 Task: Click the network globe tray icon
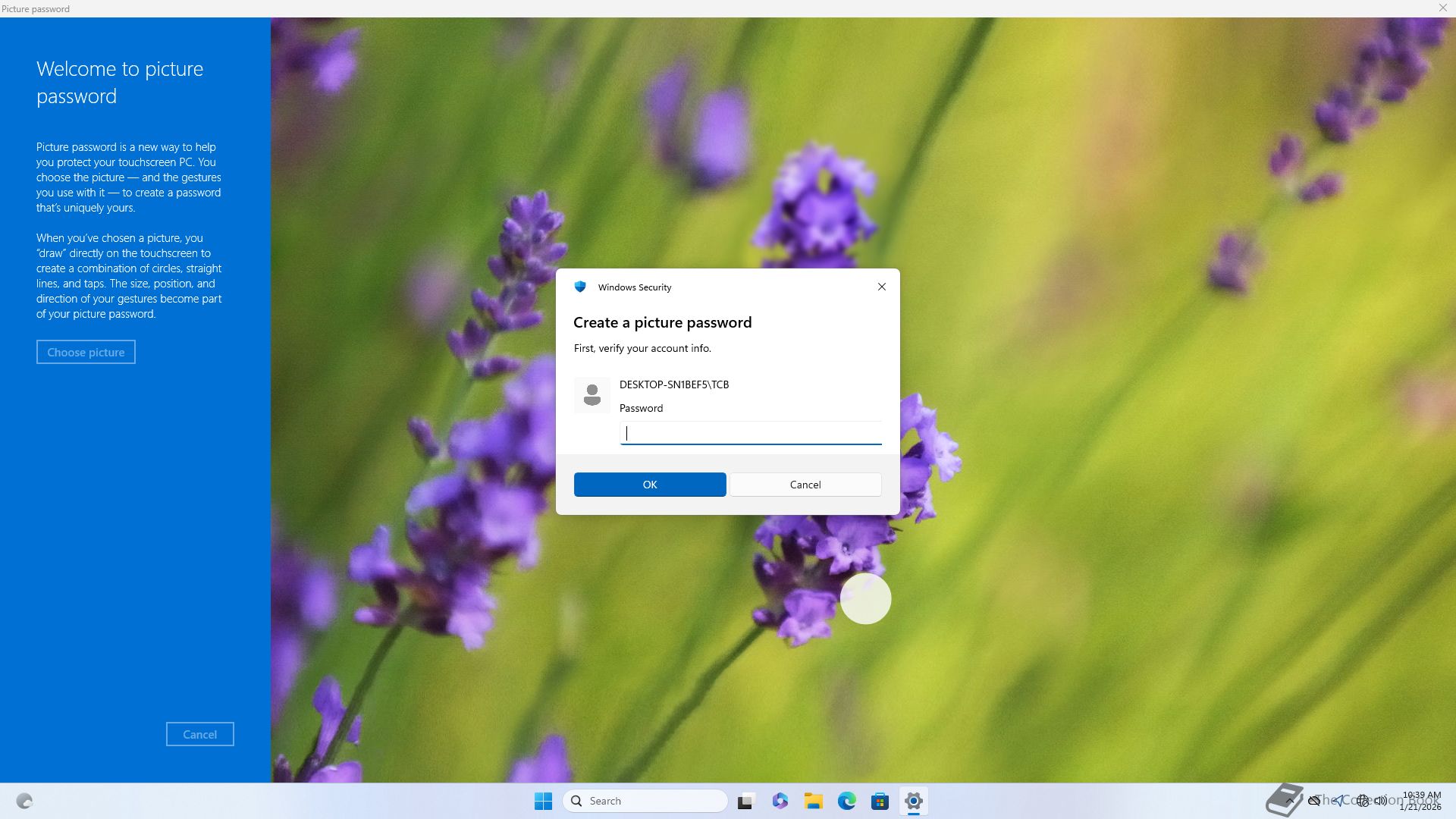[x=1363, y=801]
